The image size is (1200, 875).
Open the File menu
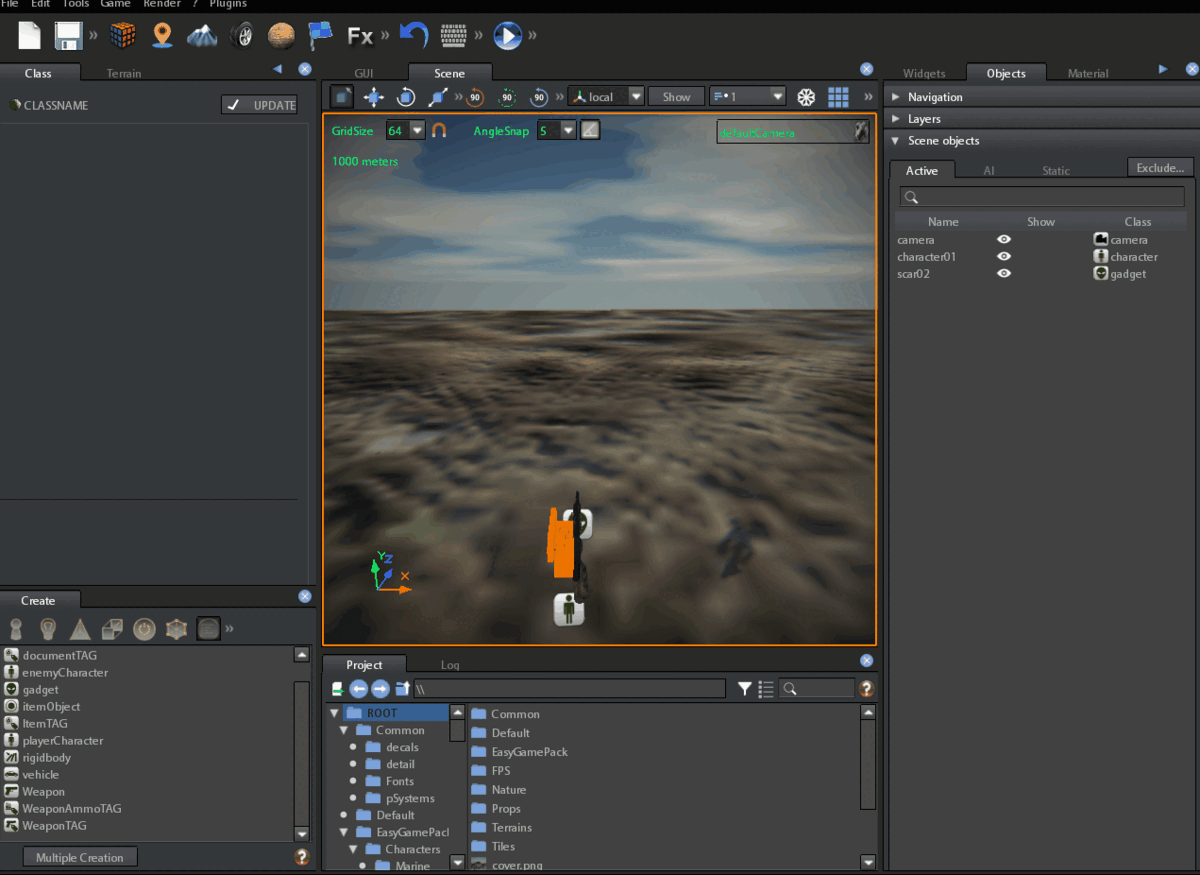click(10, 4)
